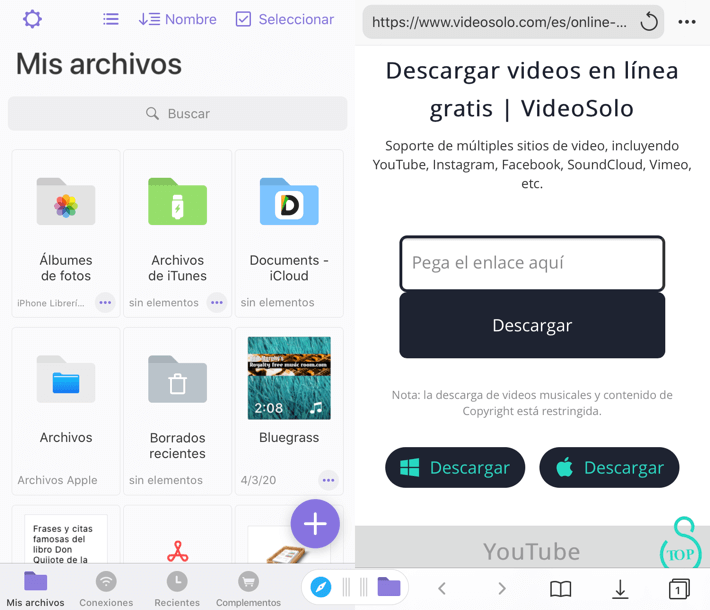Select the Conexiones tab
Screen dimensions: 710x610
106,588
